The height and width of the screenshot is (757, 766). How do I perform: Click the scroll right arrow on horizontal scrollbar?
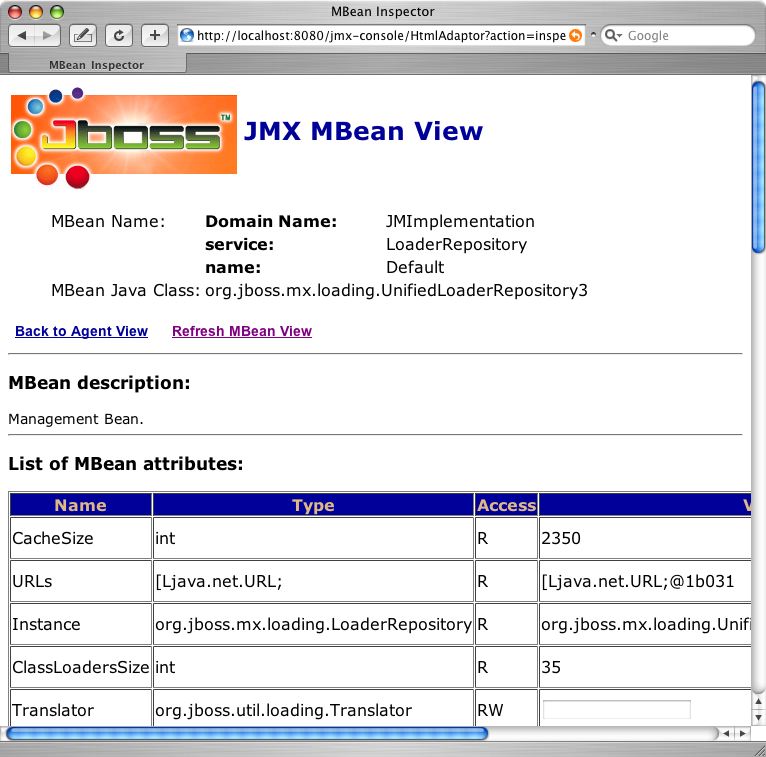coord(743,733)
